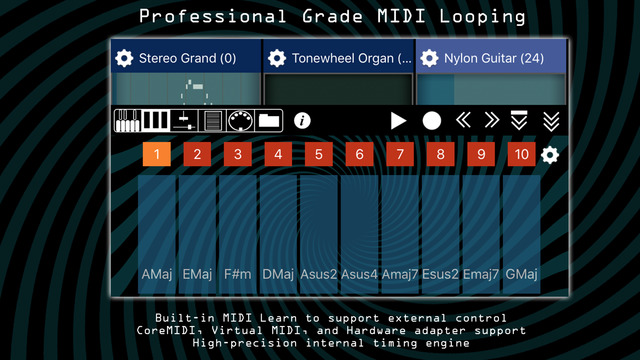Select chord set number 3
Image resolution: width=640 pixels, height=360 pixels.
[x=238, y=154]
